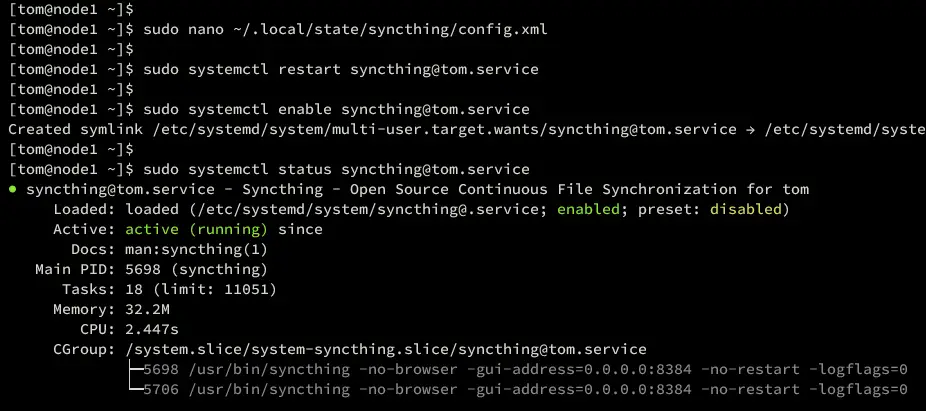Click the green 'enabled' status word
The height and width of the screenshot is (411, 926).
pos(588,210)
